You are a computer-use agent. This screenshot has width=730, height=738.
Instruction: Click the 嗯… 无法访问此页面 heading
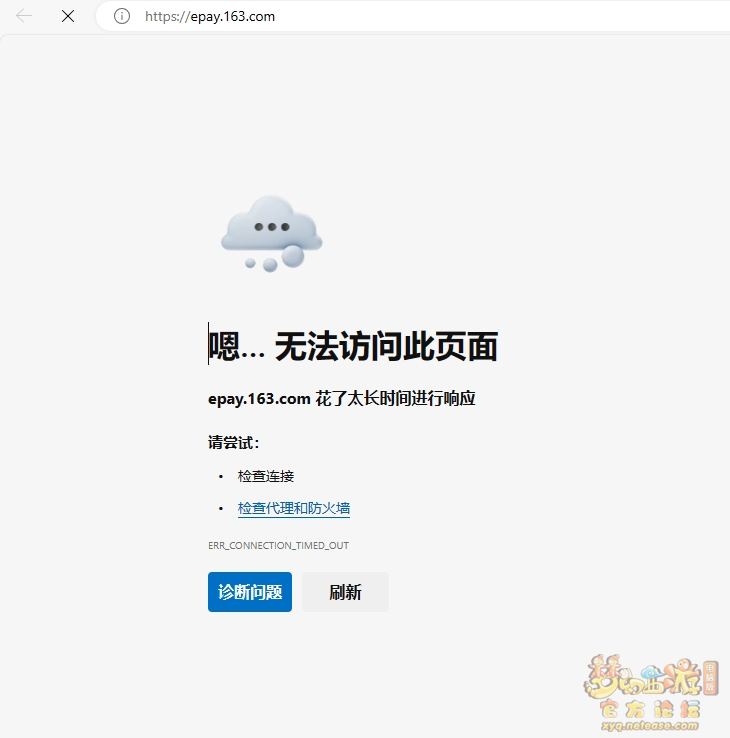pos(353,346)
